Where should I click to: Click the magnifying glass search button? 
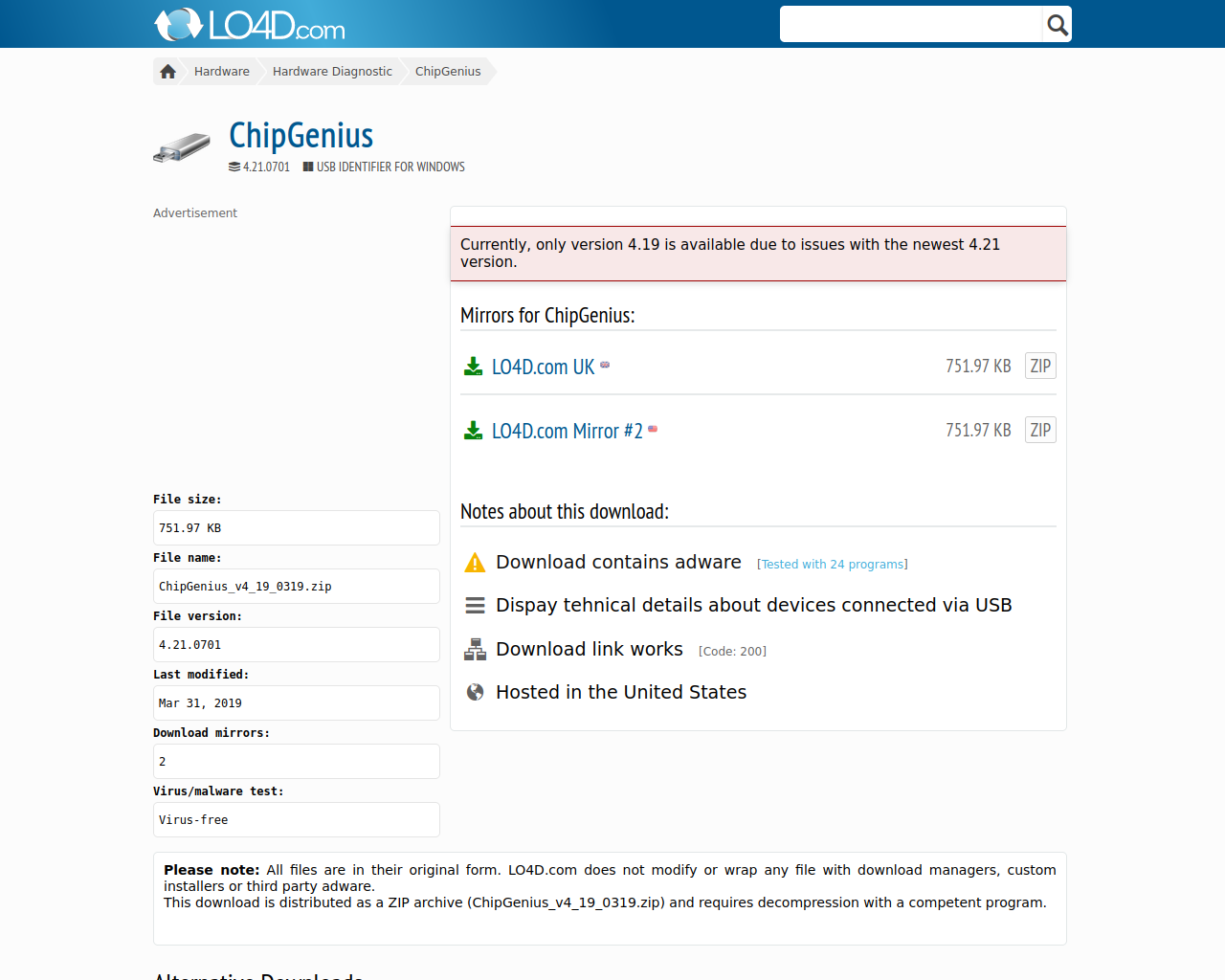point(1057,24)
